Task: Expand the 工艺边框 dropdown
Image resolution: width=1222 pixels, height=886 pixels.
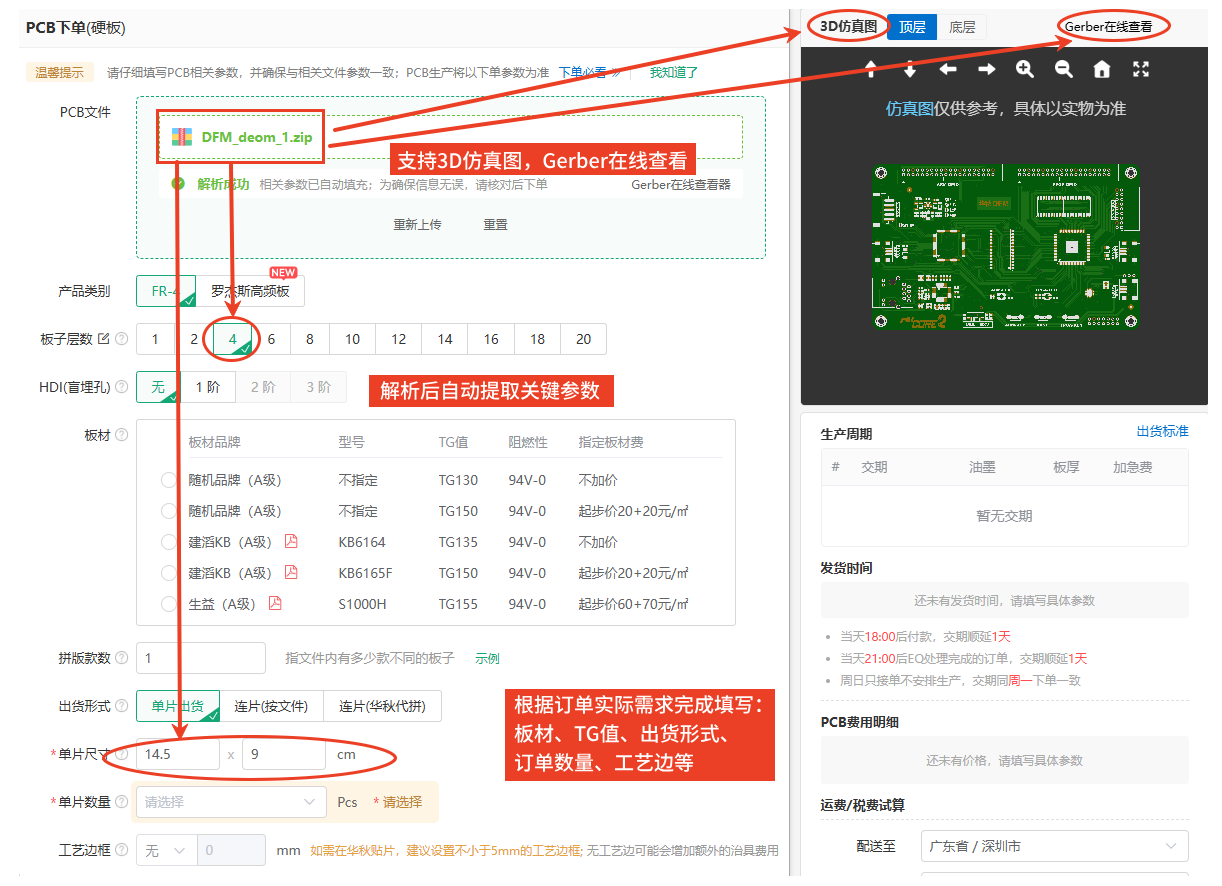Action: pos(165,850)
